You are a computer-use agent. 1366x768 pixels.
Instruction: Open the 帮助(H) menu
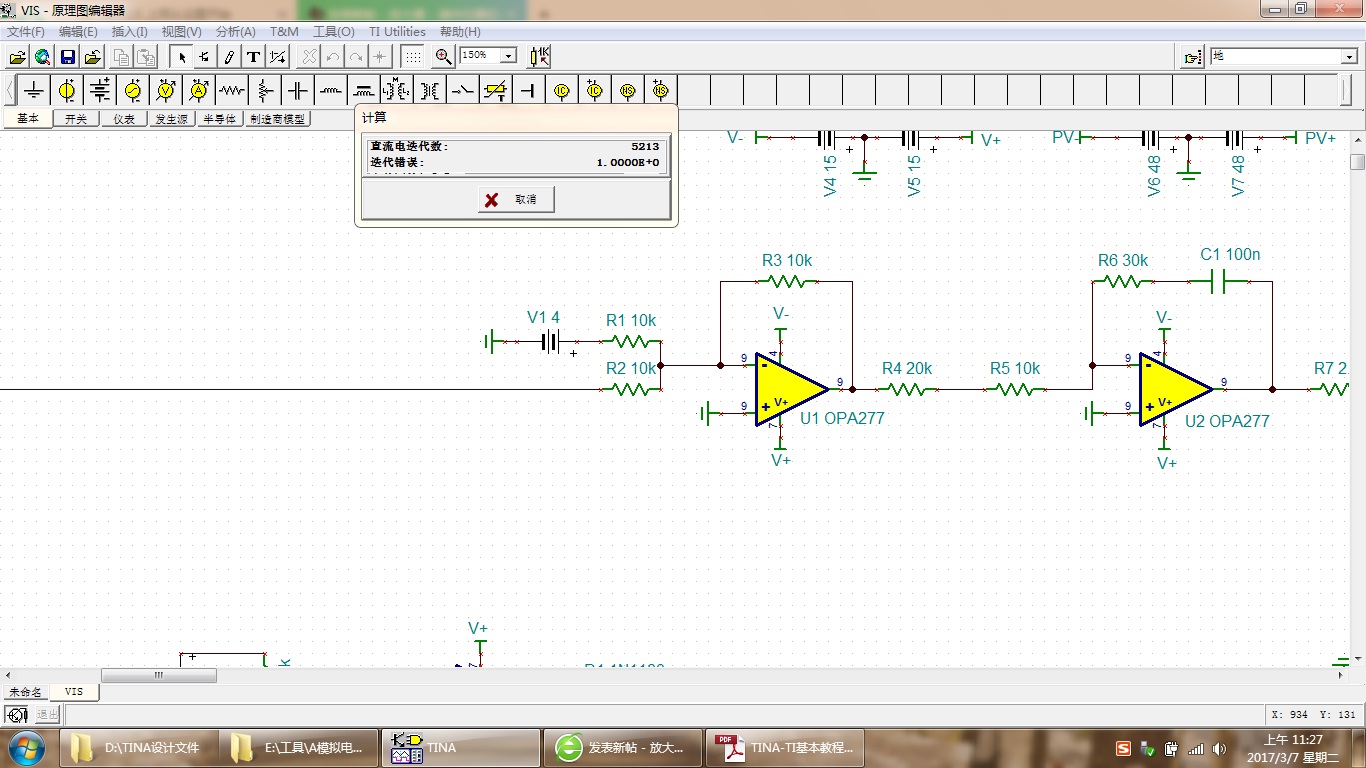pyautogui.click(x=460, y=32)
